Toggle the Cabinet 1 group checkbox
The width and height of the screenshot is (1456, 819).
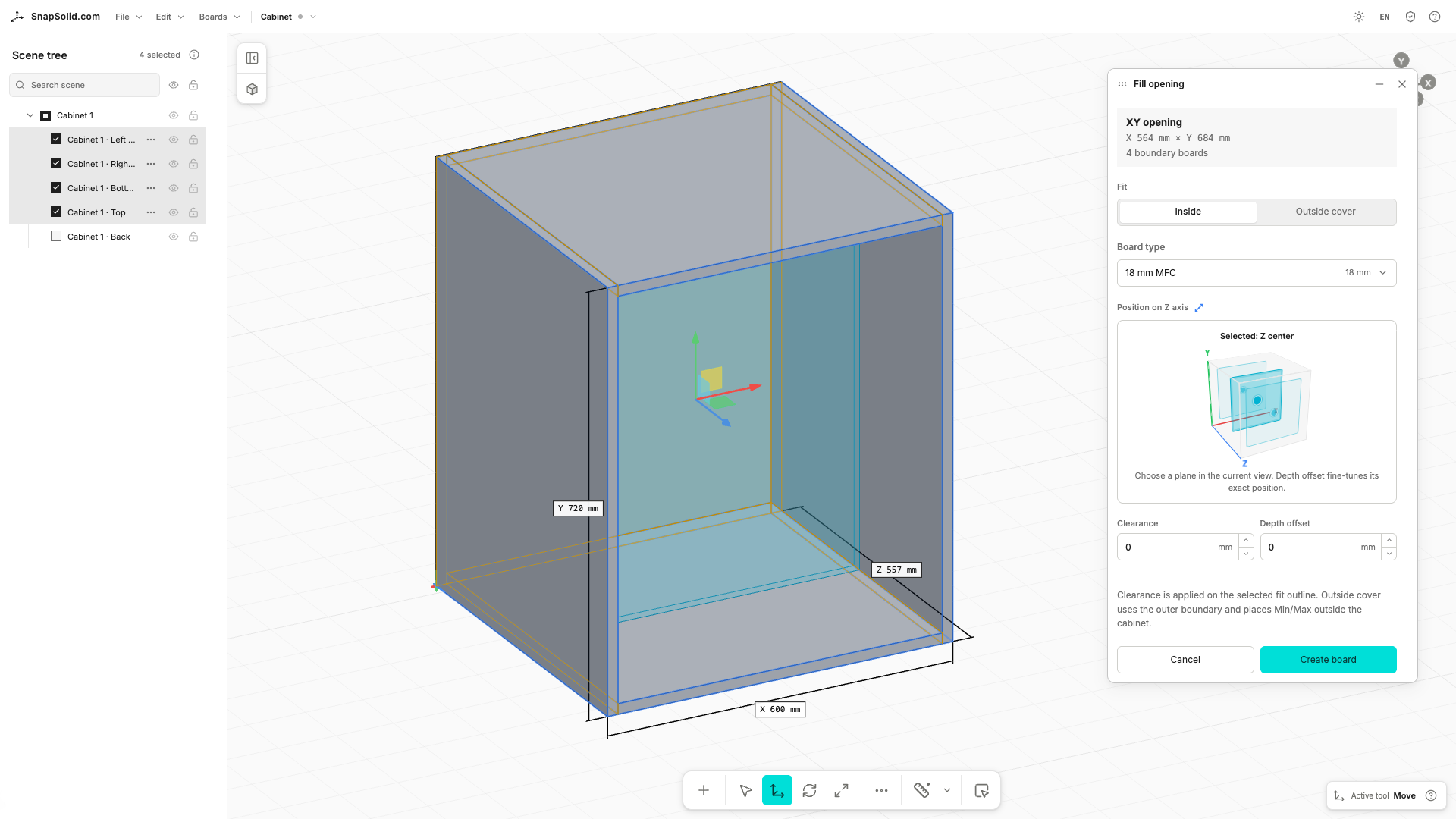coord(45,115)
